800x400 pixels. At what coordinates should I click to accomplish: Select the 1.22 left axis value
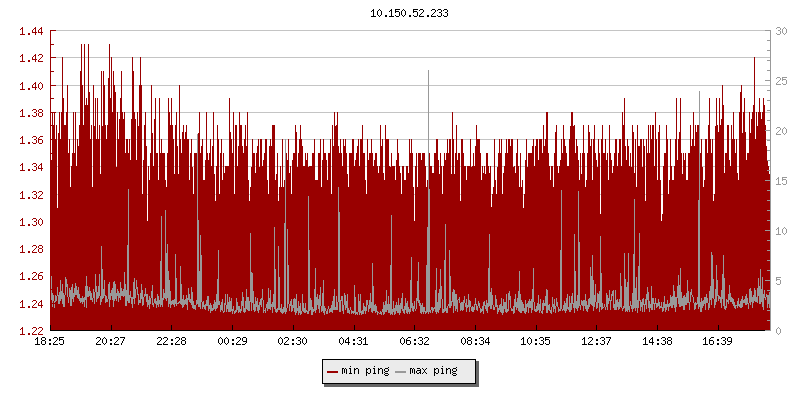pyautogui.click(x=30, y=331)
